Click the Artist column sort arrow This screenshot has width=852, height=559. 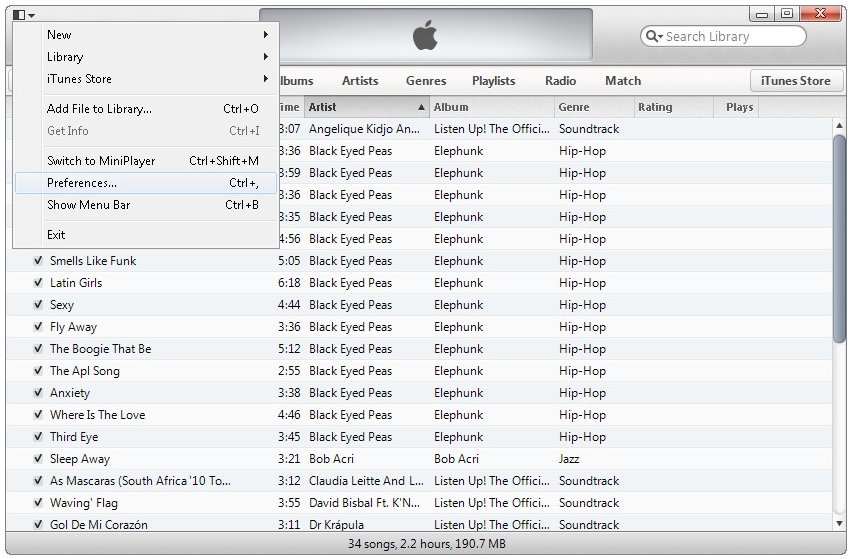coord(421,108)
